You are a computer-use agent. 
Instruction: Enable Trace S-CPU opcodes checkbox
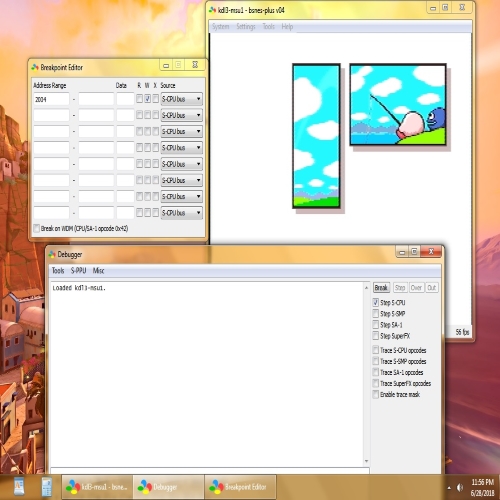pos(376,350)
